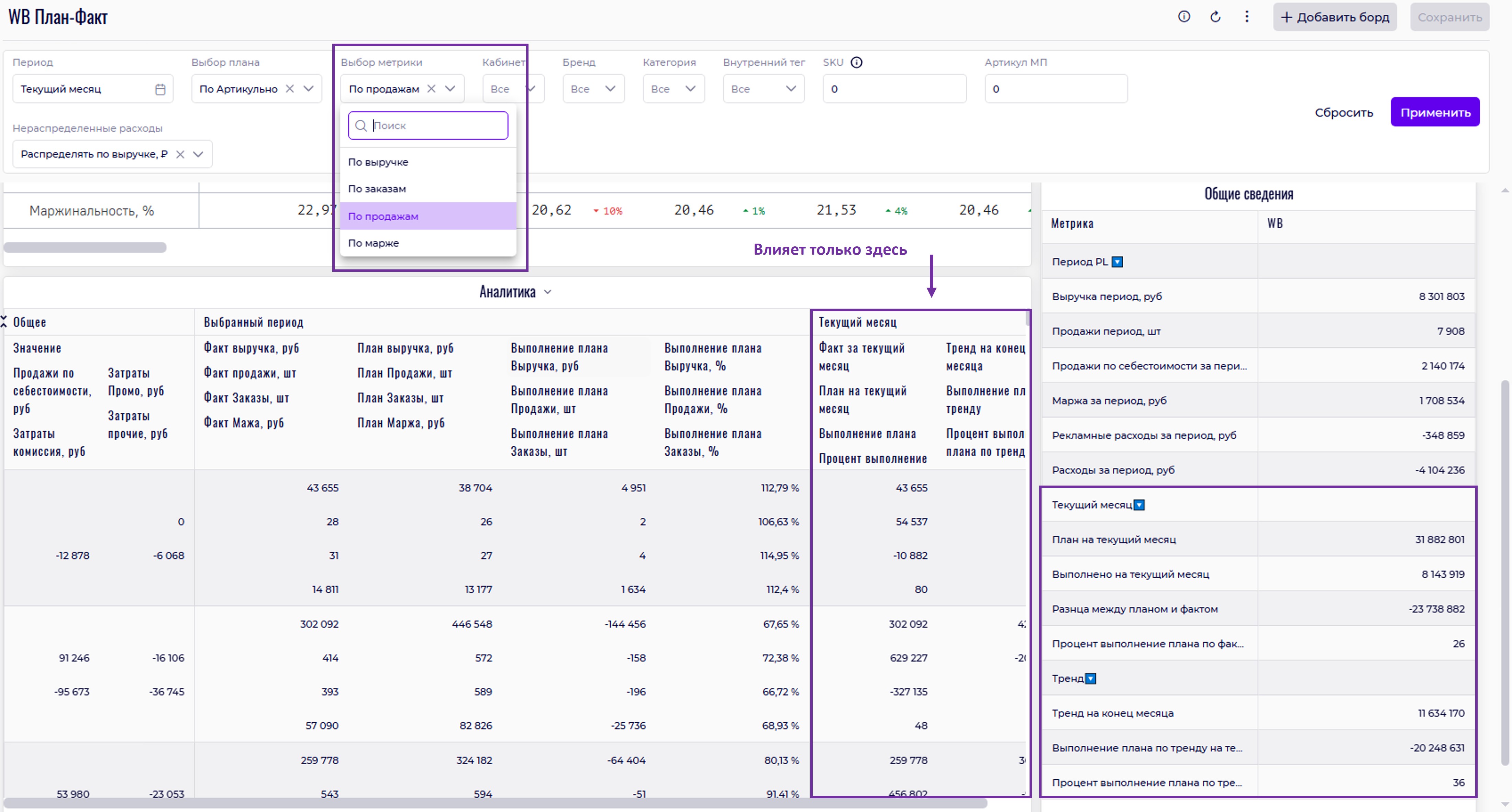Collapse the Текущий месяц metric group
This screenshot has height=812, width=1512.
[1139, 505]
